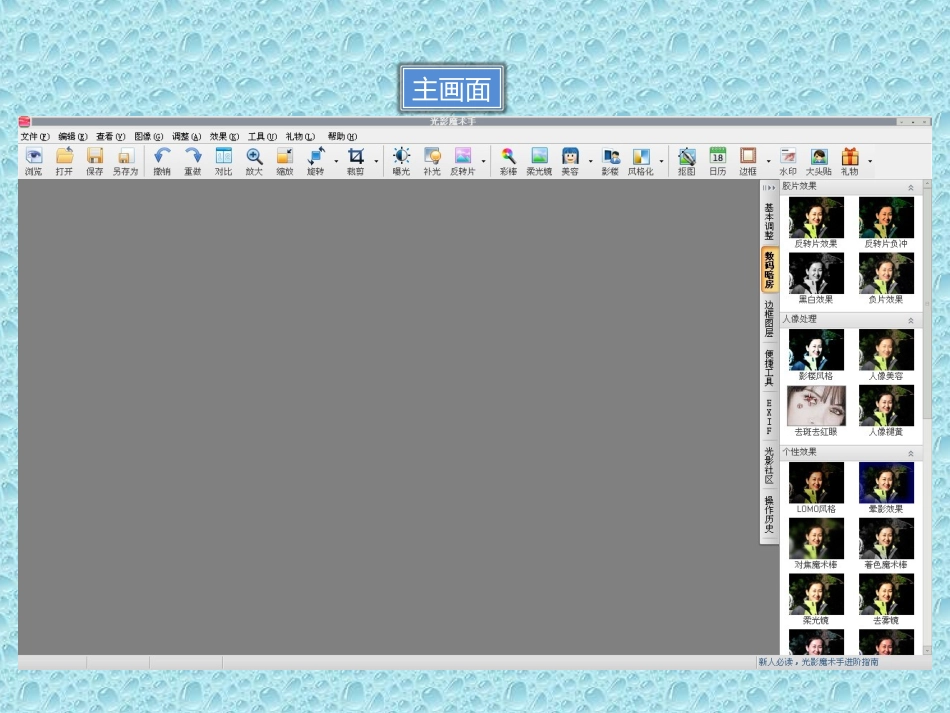950x713 pixels.
Task: Choose the 另存为 save-as toolbar icon
Action: pos(125,161)
